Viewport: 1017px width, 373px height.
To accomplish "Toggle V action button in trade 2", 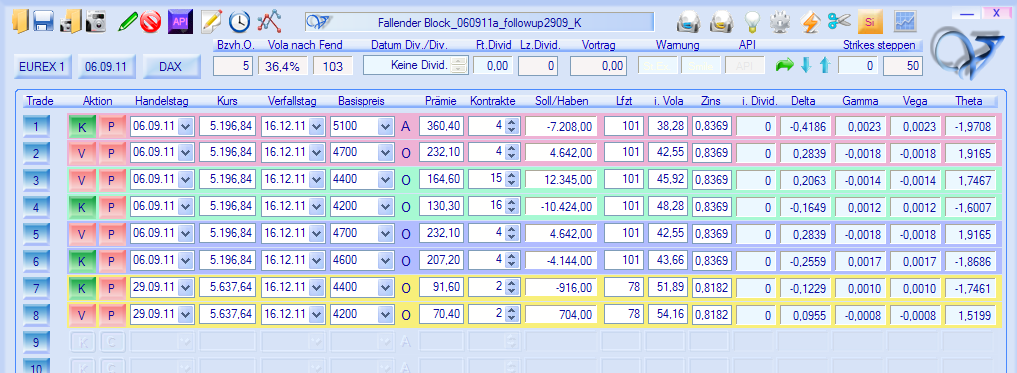I will pos(82,153).
